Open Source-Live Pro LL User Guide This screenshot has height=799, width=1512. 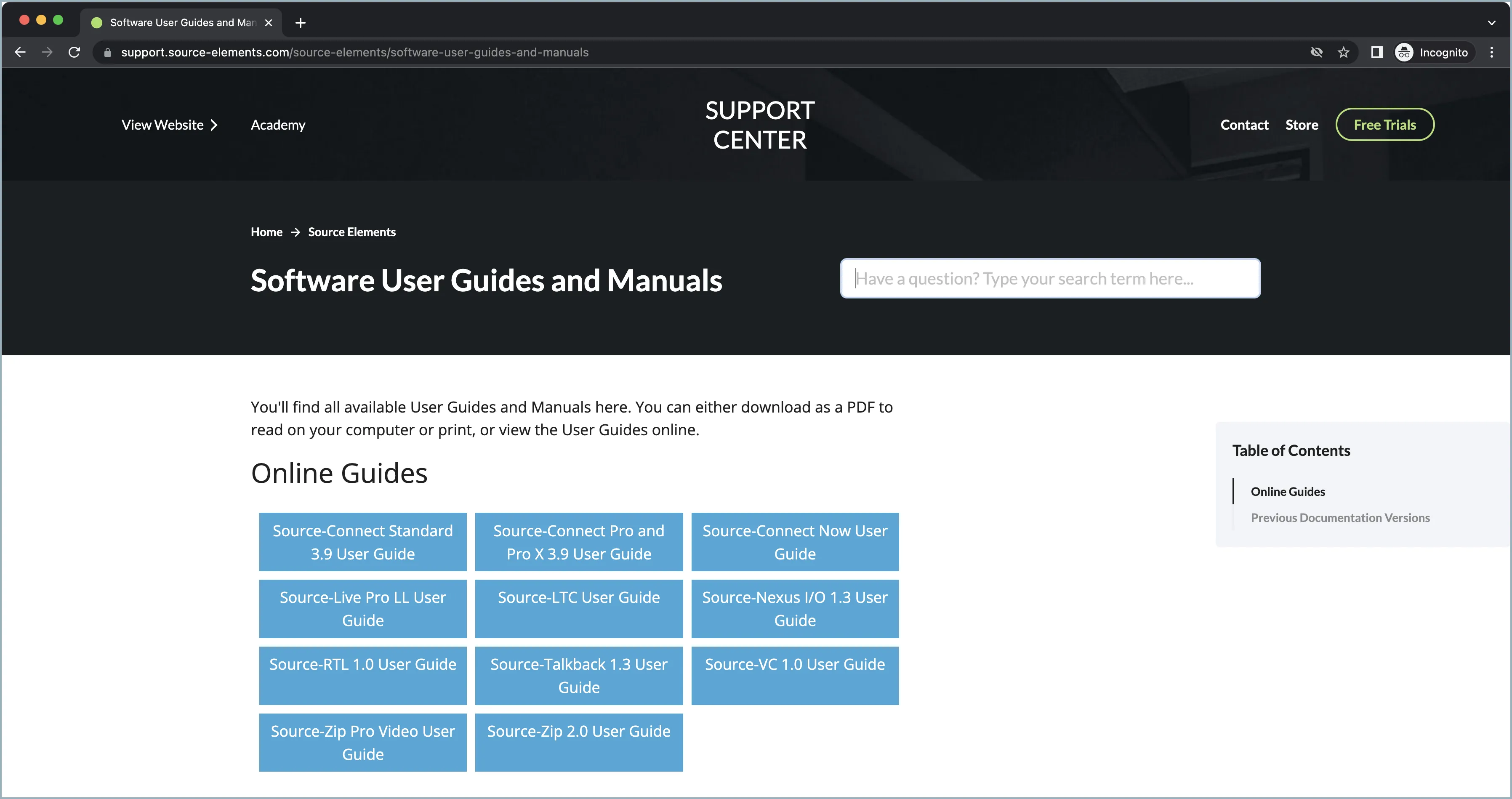click(x=363, y=609)
